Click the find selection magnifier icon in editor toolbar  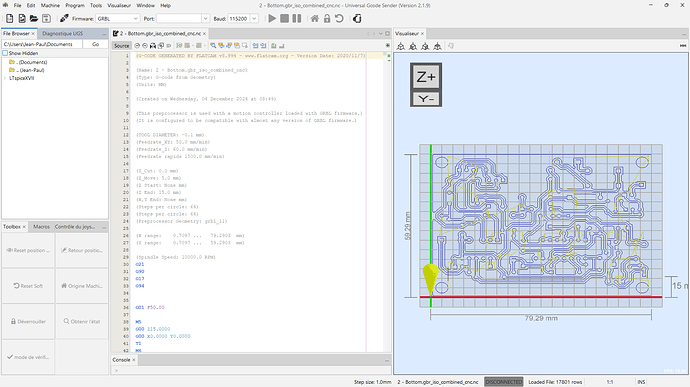pos(213,45)
